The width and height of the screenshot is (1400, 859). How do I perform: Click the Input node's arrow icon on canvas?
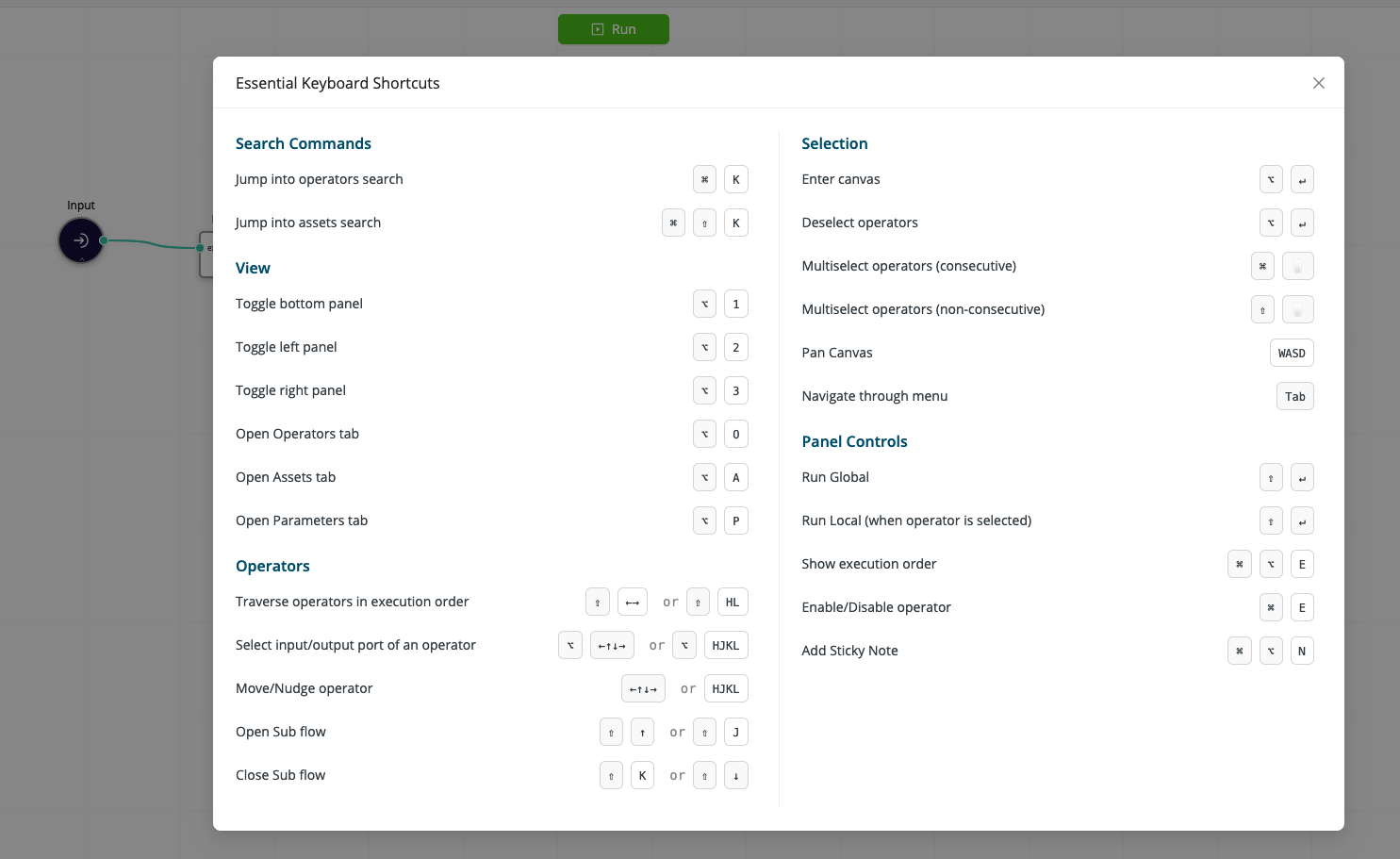coord(80,240)
